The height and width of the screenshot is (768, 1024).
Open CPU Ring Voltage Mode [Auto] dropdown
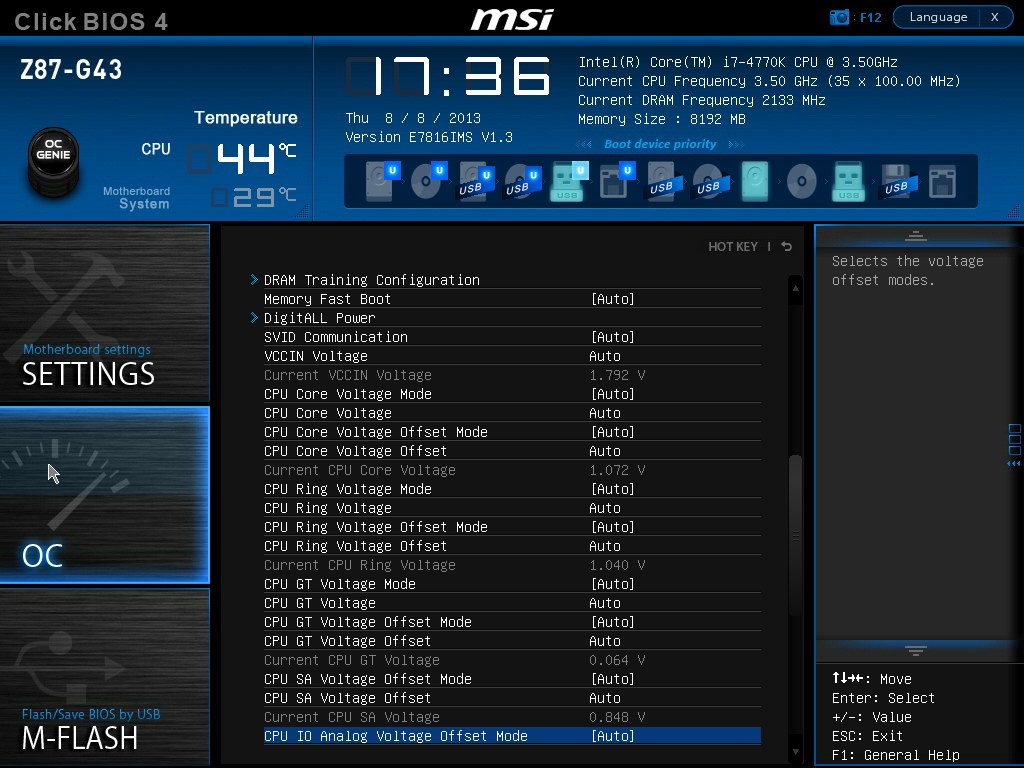click(613, 488)
